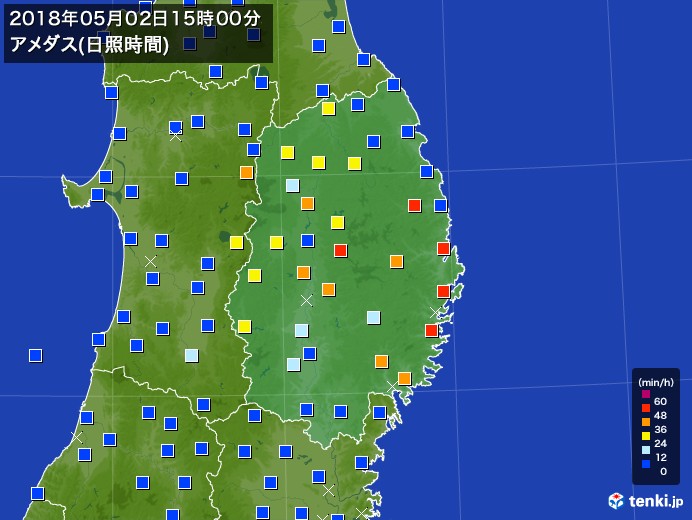692x520 pixels.
Task: Click the legend value '60'
Action: 660,401
